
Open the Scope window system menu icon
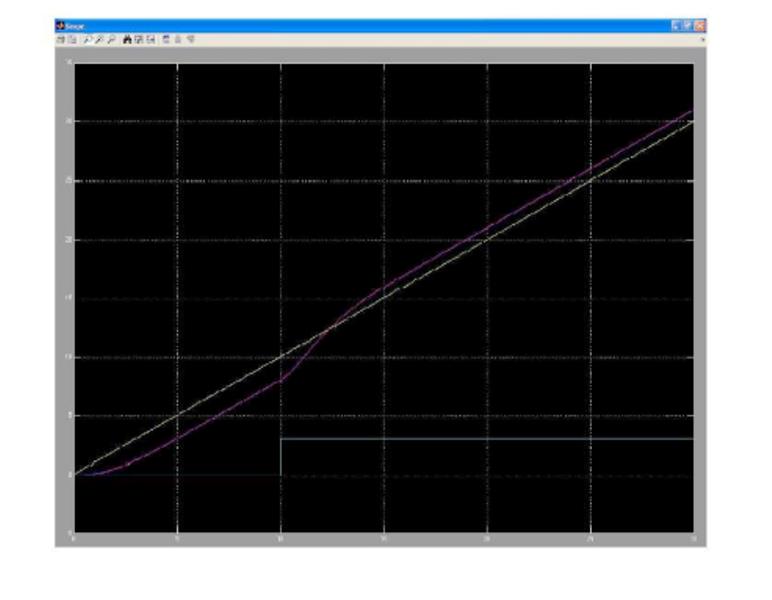(59, 26)
